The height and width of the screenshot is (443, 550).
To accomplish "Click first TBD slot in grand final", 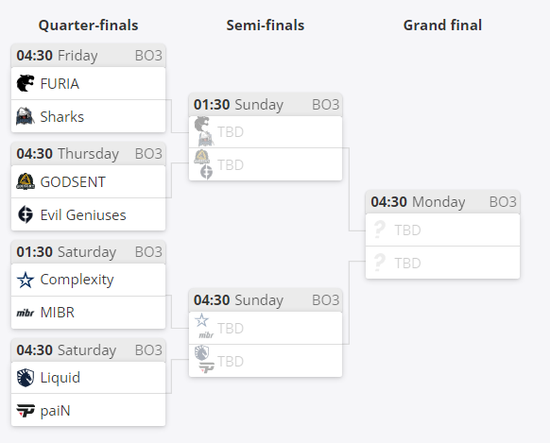I will pyautogui.click(x=443, y=230).
